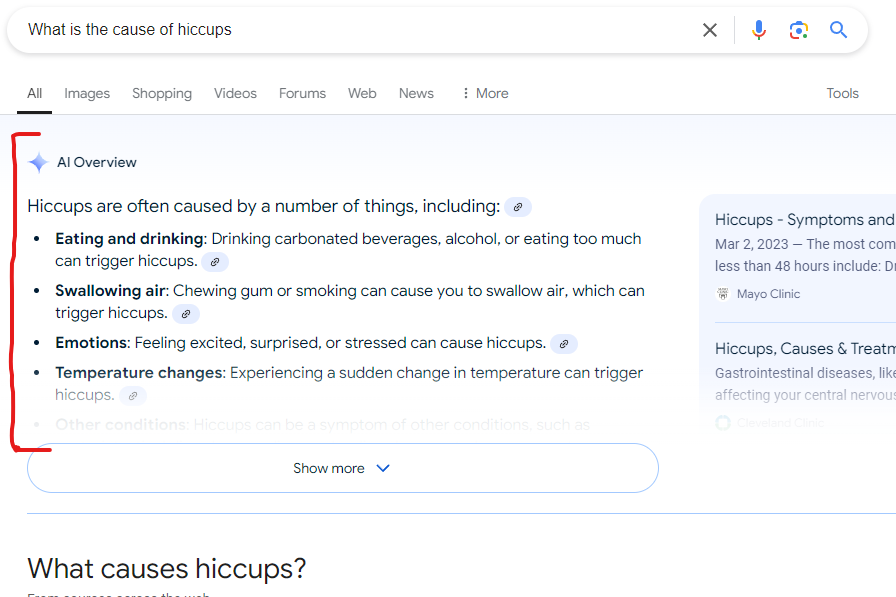
Task: Open the More search filters dropdown
Action: click(484, 93)
